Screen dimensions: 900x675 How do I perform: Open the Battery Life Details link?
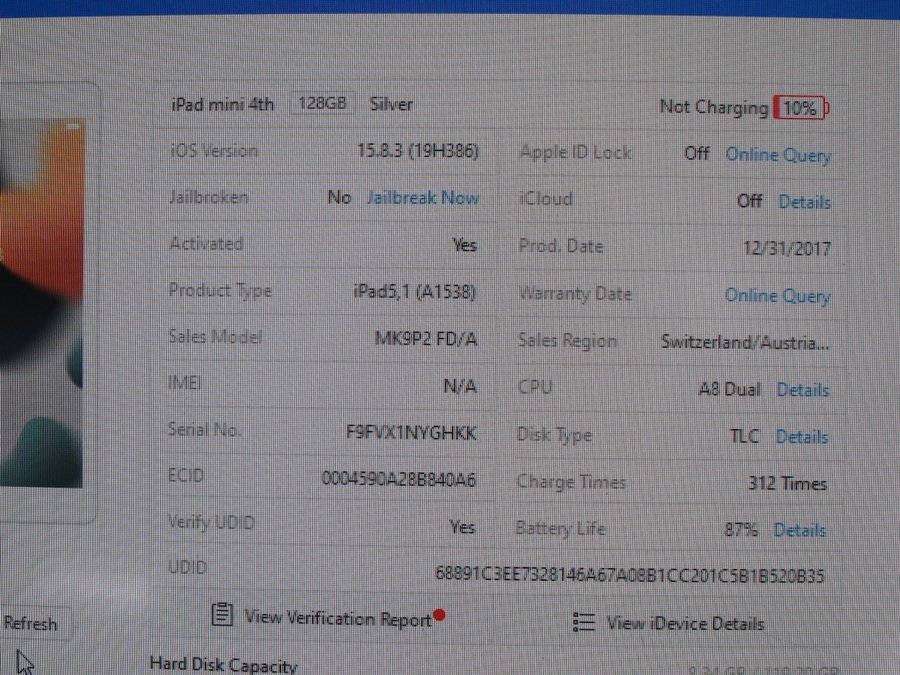tap(799, 530)
